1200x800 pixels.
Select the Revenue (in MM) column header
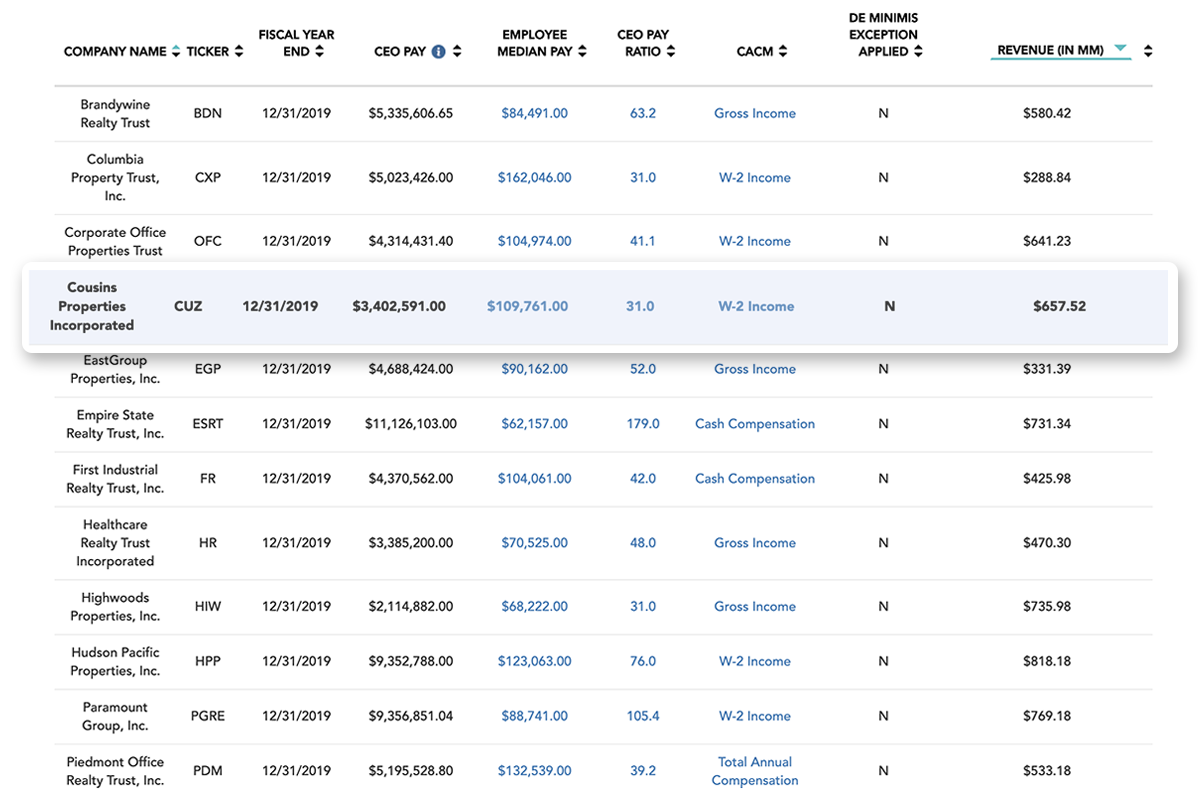tap(1051, 51)
